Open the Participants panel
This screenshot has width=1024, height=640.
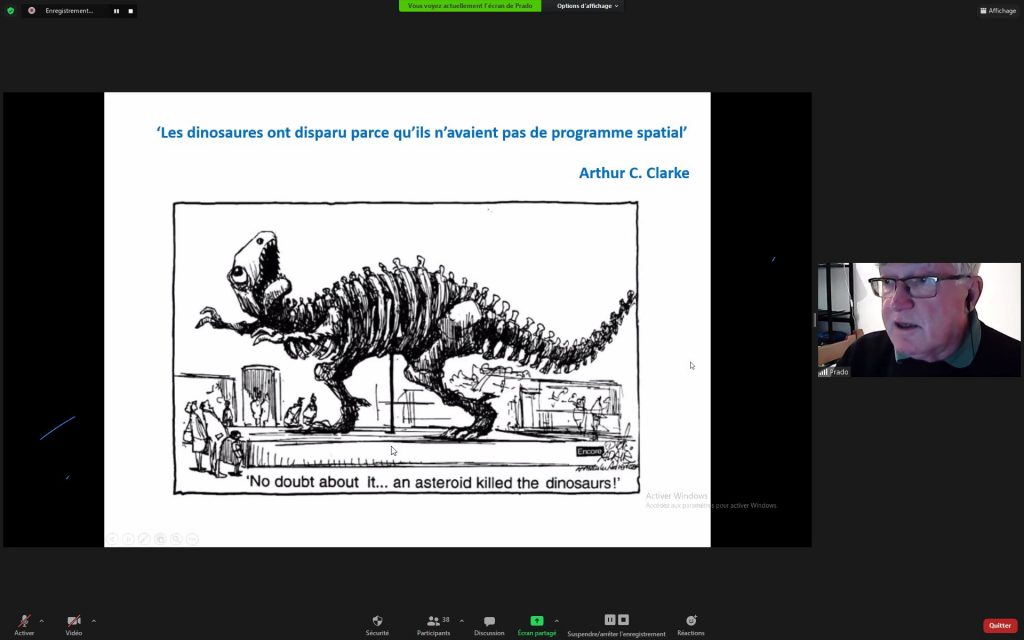point(434,624)
